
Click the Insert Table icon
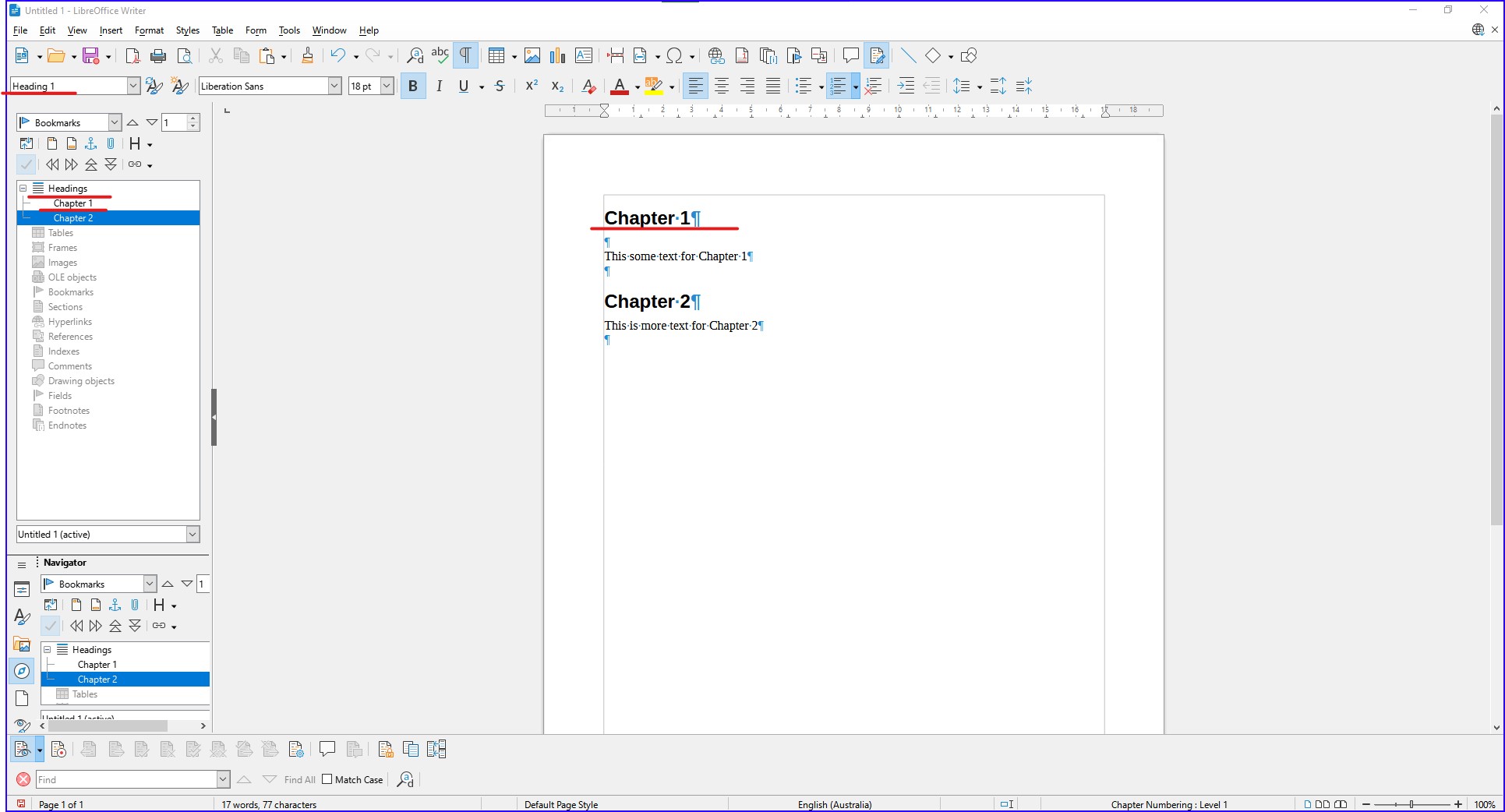click(496, 55)
